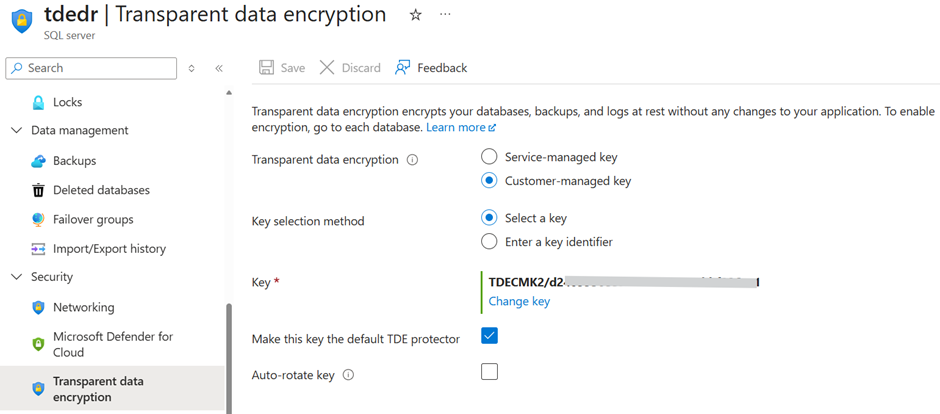This screenshot has height=414, width=940.
Task: Click the Microsoft Defender for Cloud icon
Action: tap(38, 344)
